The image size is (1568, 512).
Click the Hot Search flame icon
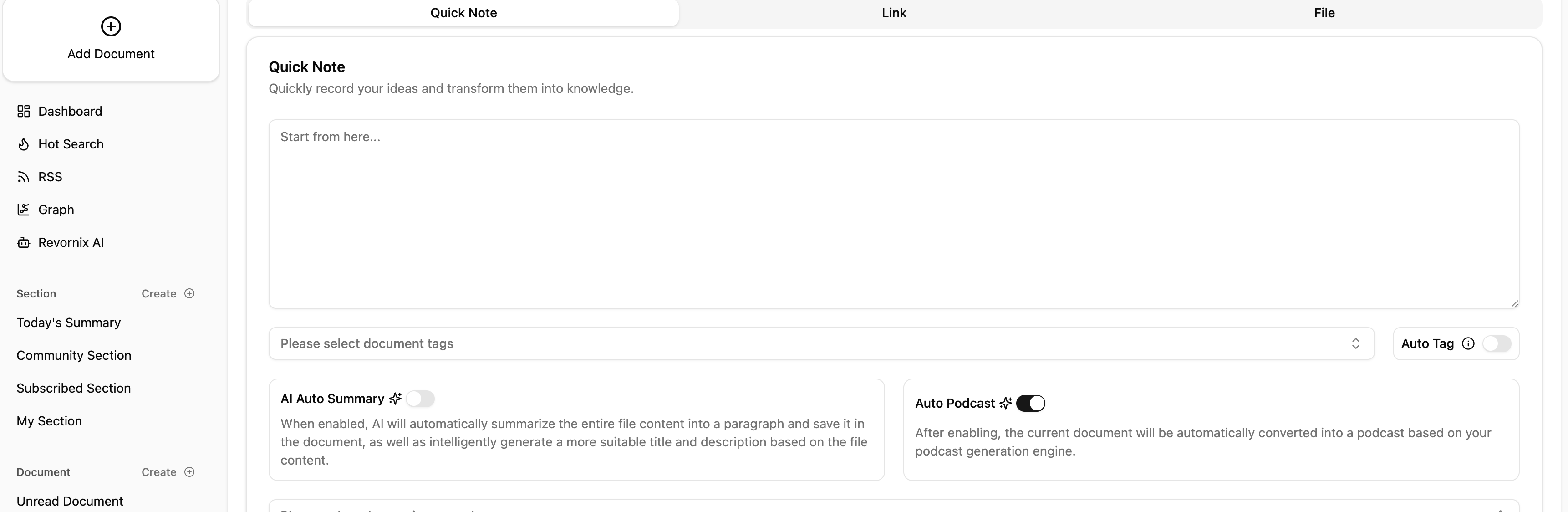(x=24, y=144)
